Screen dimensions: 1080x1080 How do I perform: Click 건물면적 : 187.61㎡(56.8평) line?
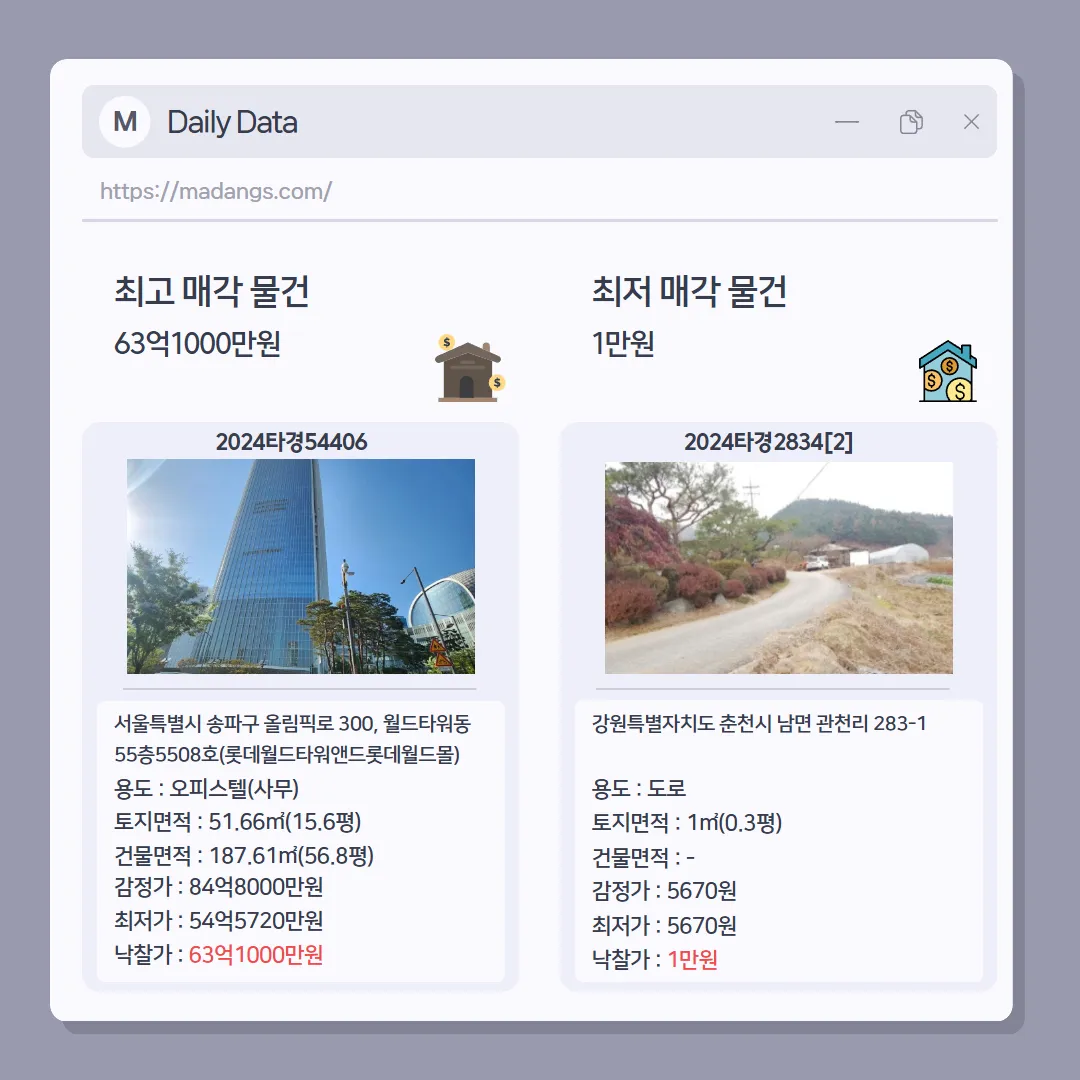point(244,855)
